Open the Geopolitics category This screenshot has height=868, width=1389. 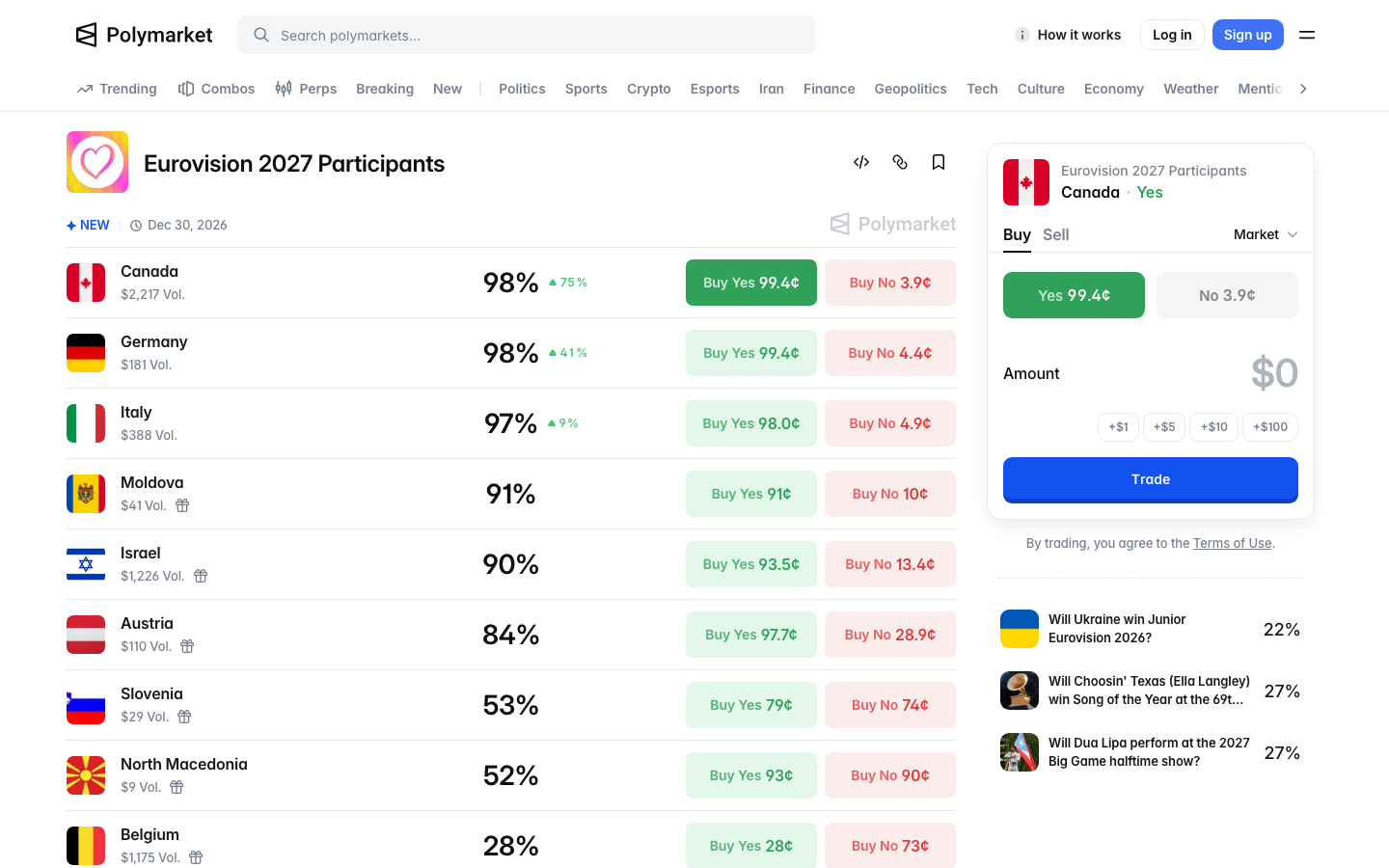tap(911, 89)
